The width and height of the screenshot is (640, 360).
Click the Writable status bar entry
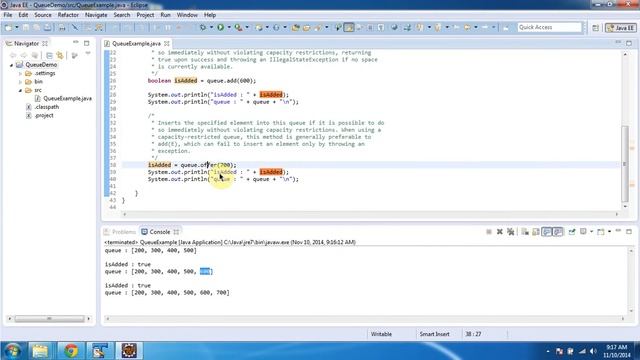pos(381,334)
